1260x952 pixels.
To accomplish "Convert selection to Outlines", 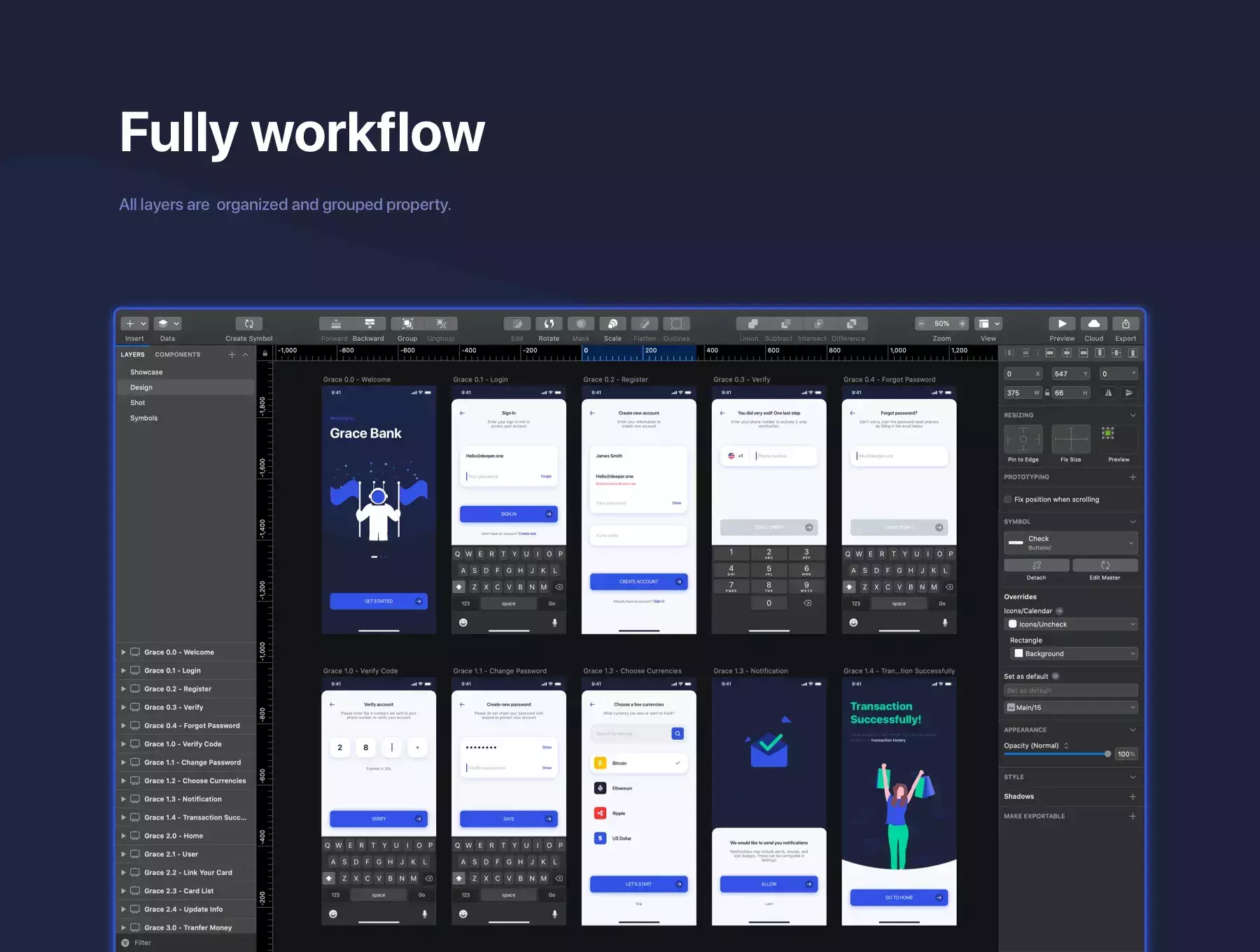I will [676, 323].
